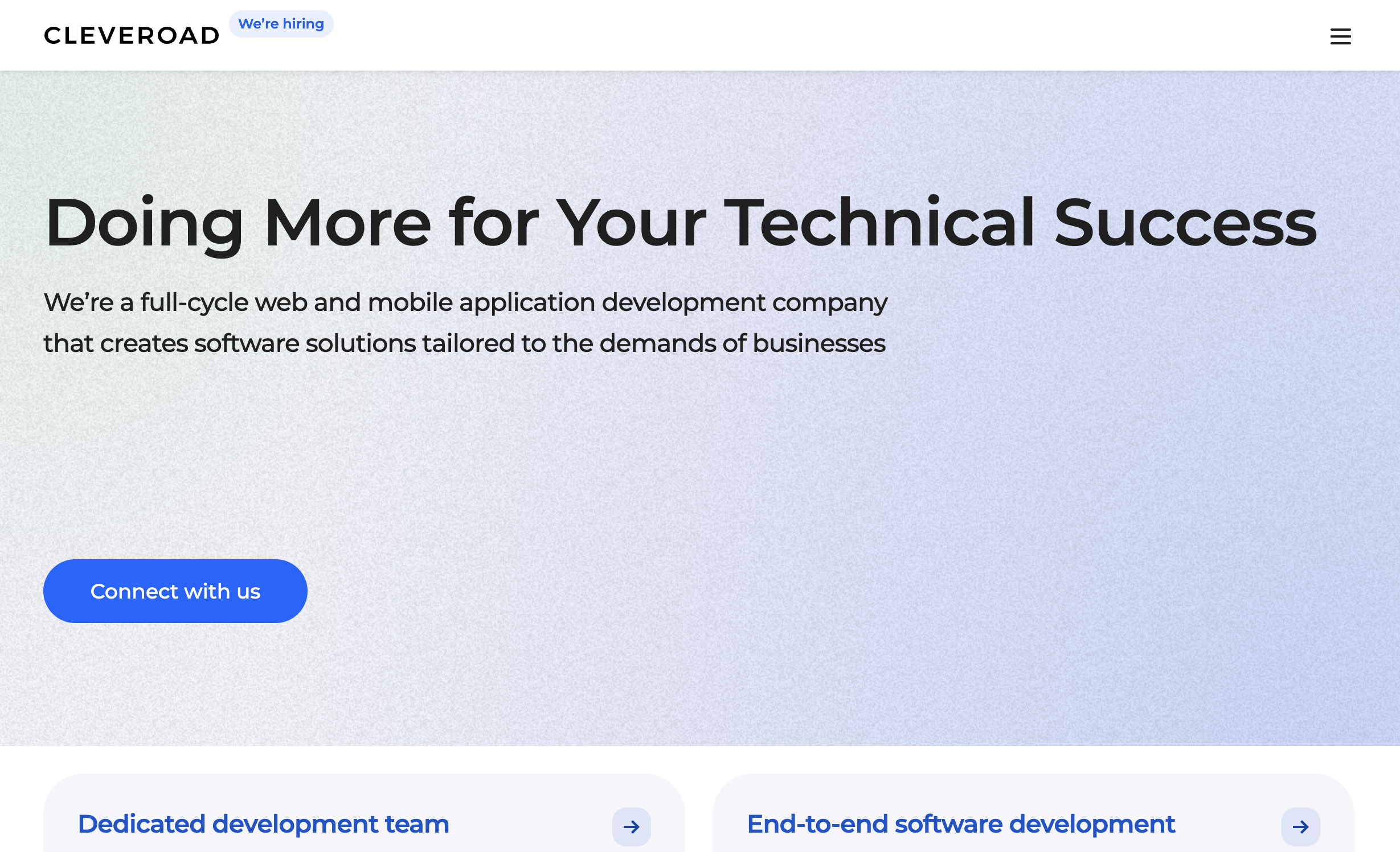Click the word More in the headline
The image size is (1400, 852).
tap(347, 223)
